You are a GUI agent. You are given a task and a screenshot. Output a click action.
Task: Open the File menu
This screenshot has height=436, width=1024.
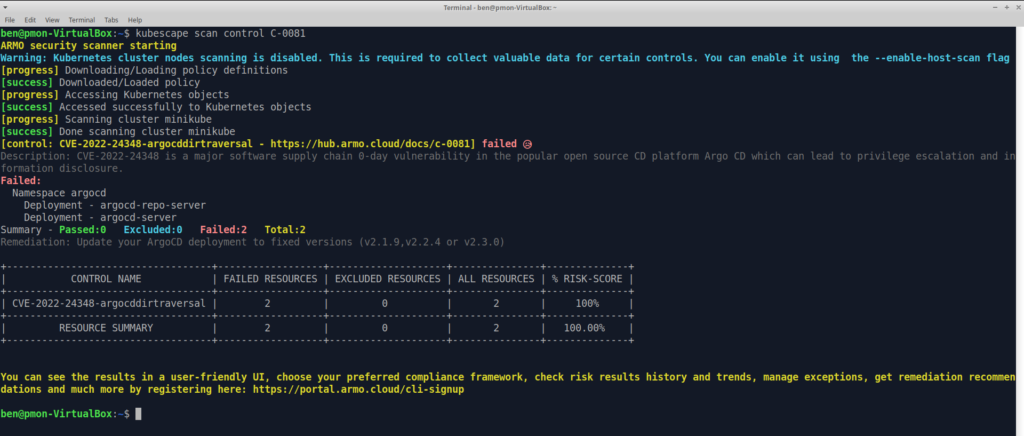(9, 20)
